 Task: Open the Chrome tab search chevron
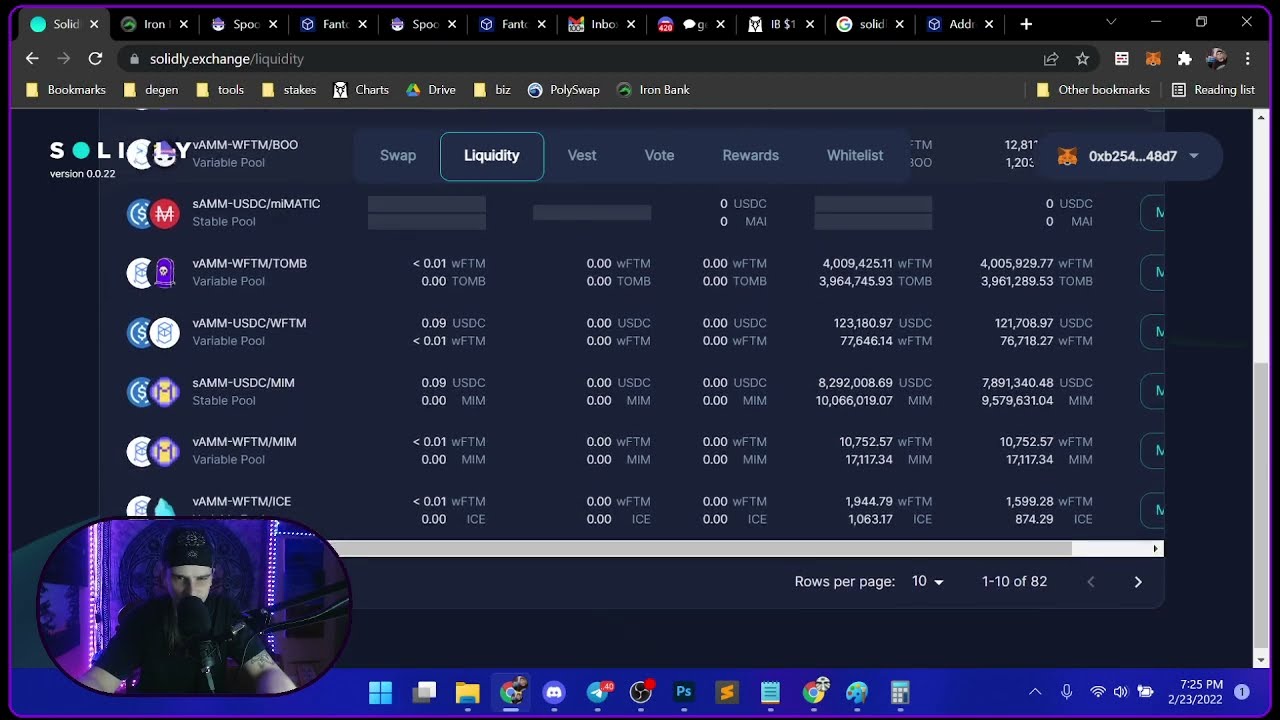[x=1111, y=22]
